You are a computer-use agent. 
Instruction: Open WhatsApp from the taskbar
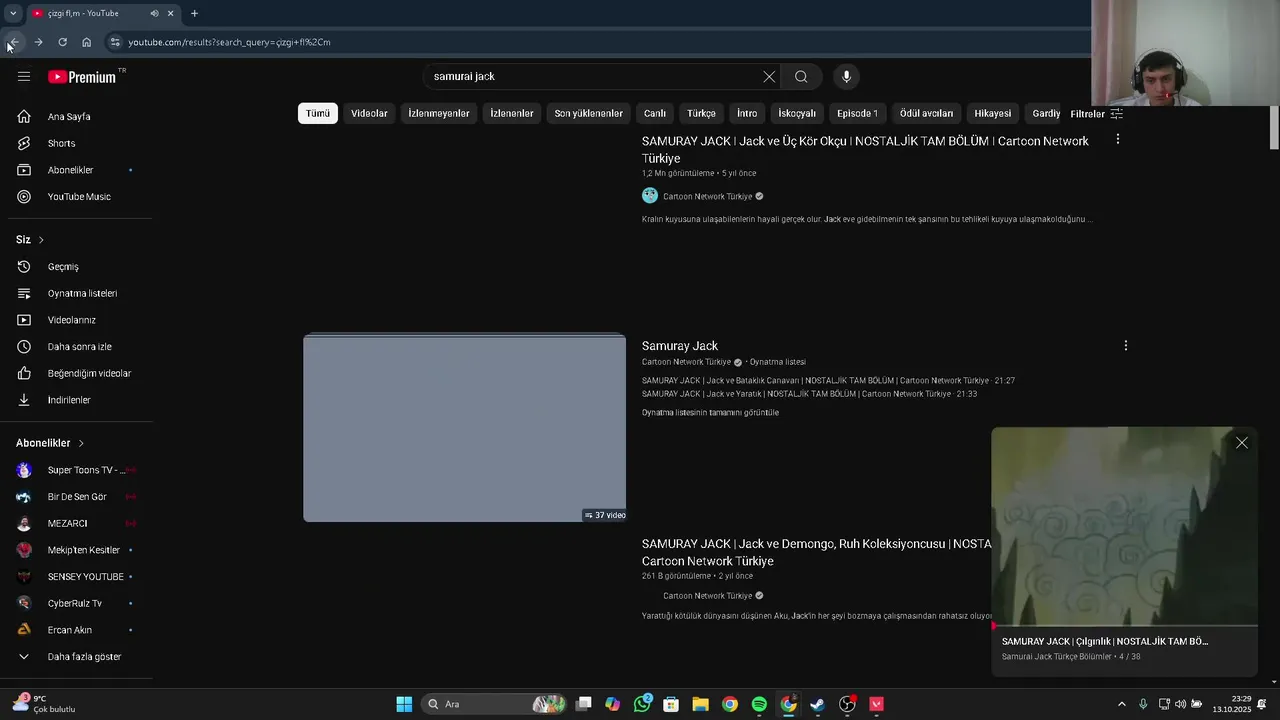tap(642, 704)
